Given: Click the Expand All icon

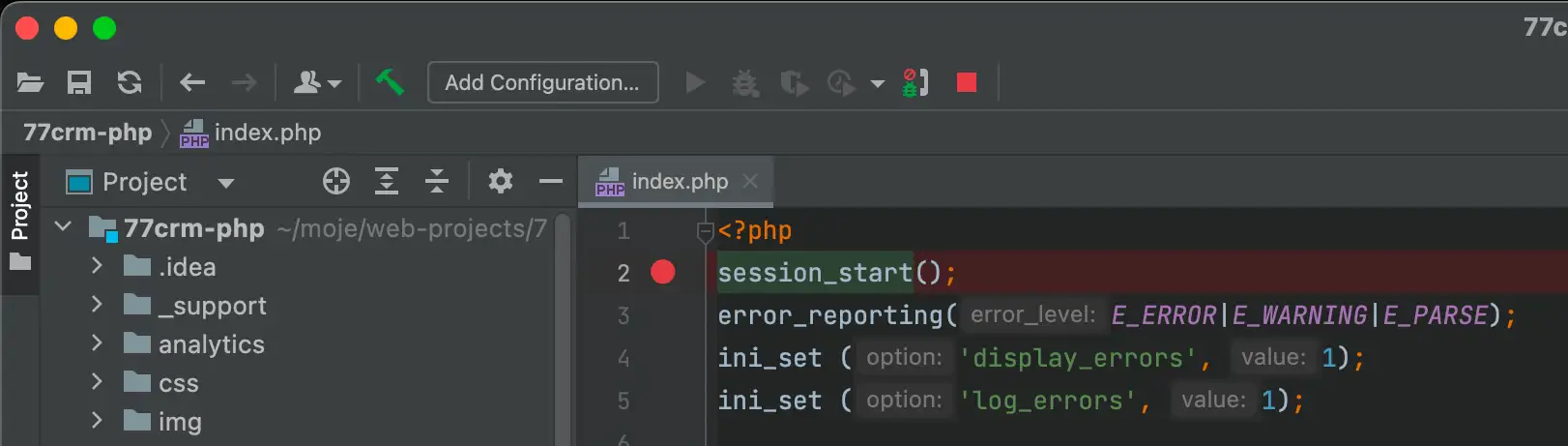Looking at the screenshot, I should [x=387, y=181].
